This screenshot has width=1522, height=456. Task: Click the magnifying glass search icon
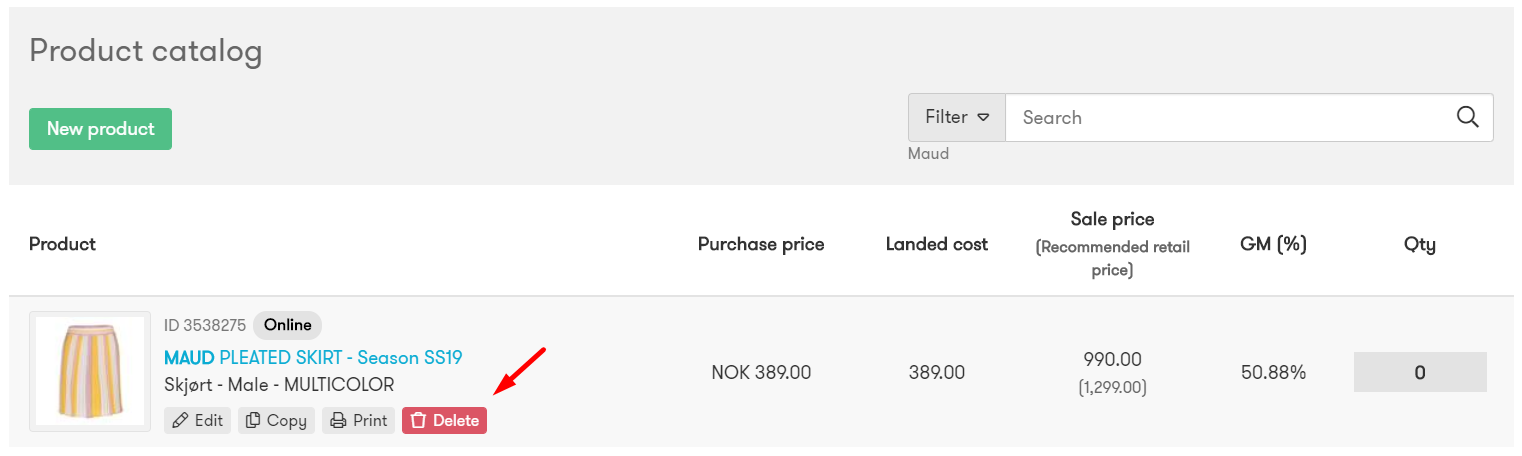tap(1467, 117)
